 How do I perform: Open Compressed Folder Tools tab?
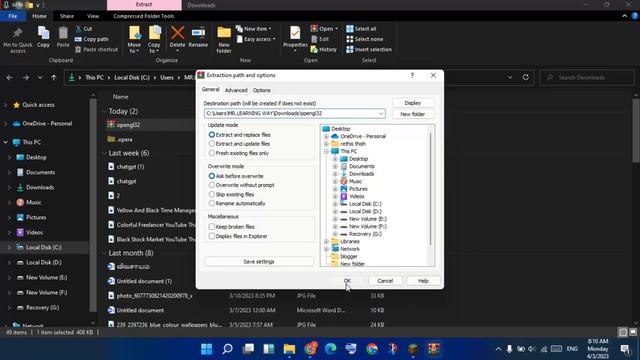click(x=144, y=16)
